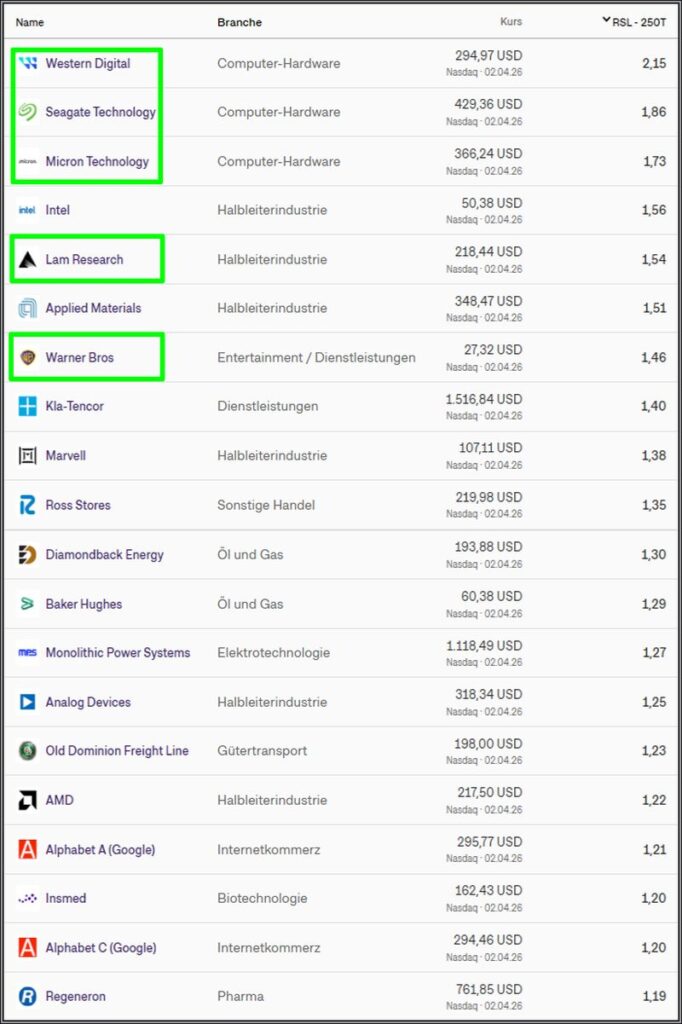Click the Kla-Tencor logo icon
Image resolution: width=682 pixels, height=1024 pixels.
(28, 406)
